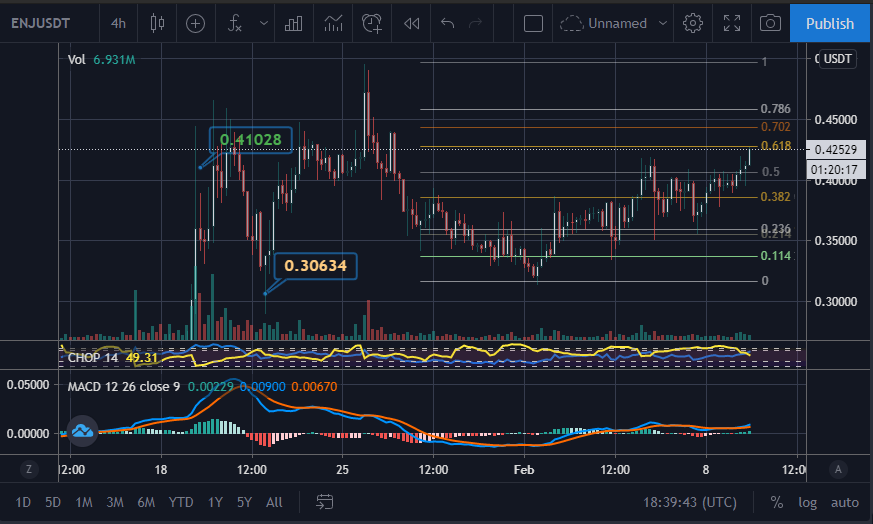Image resolution: width=873 pixels, height=524 pixels.
Task: Create an alert with the clock icon
Action: pos(372,23)
